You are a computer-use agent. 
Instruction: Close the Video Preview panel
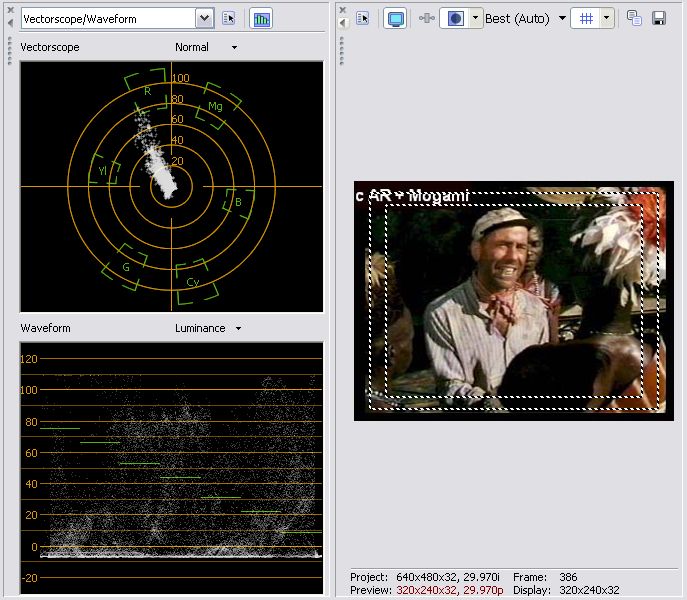(343, 10)
